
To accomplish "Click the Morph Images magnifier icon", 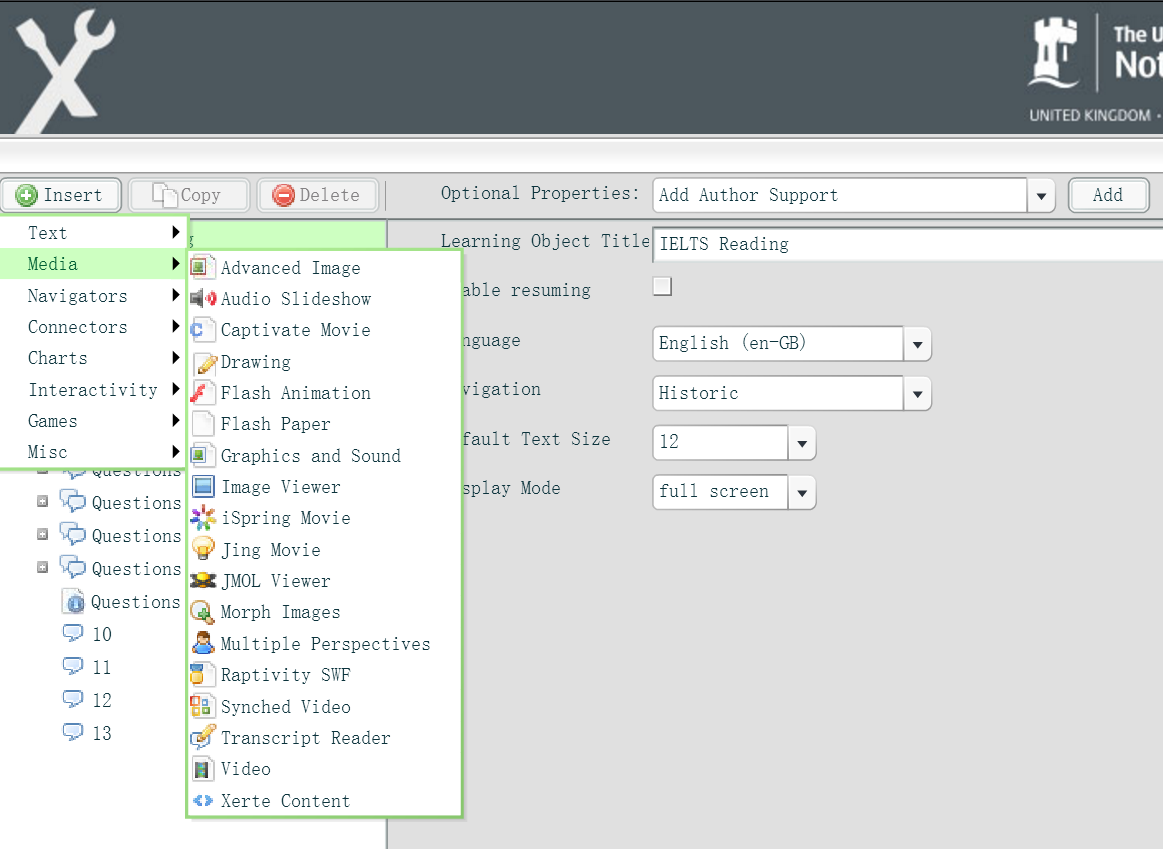I will pyautogui.click(x=202, y=612).
